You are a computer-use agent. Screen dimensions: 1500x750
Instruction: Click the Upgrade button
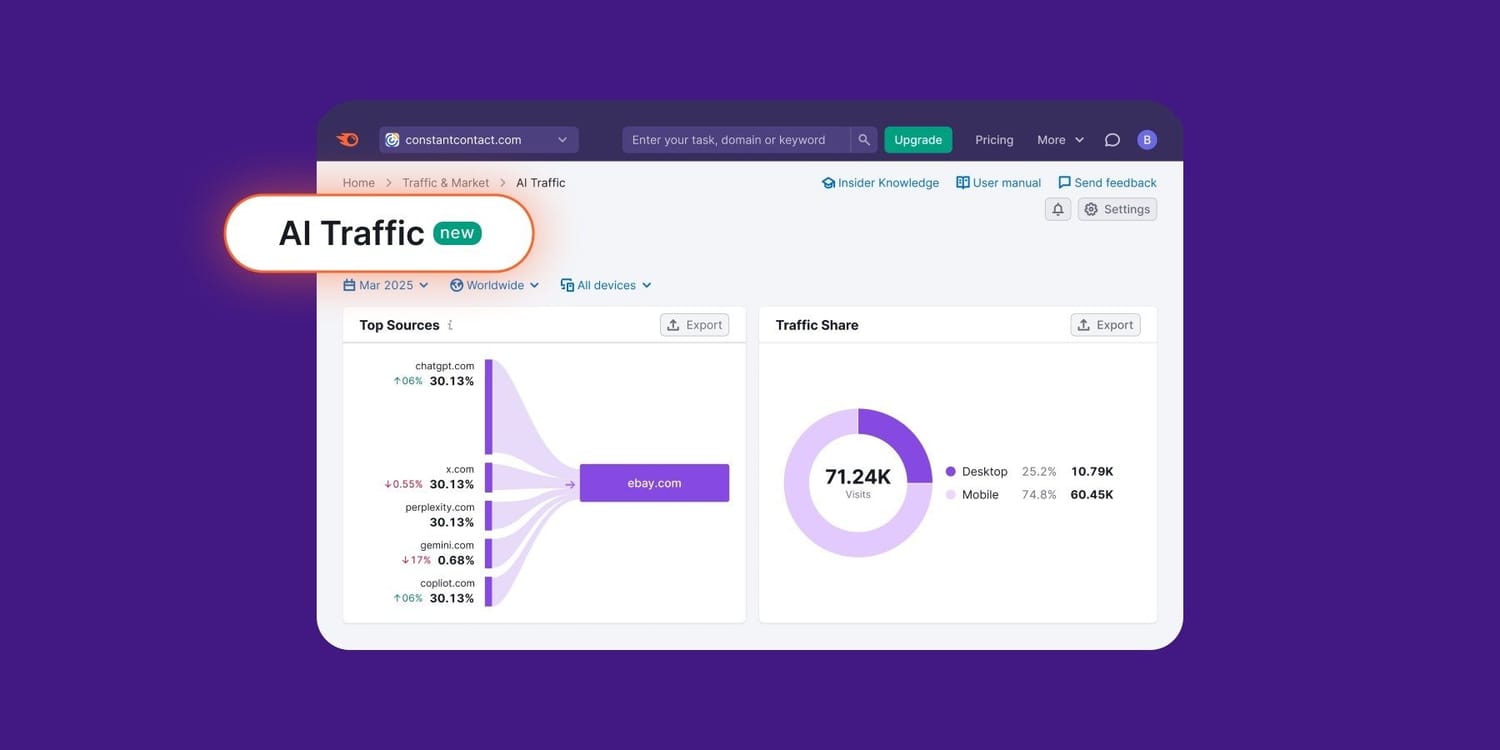[917, 139]
